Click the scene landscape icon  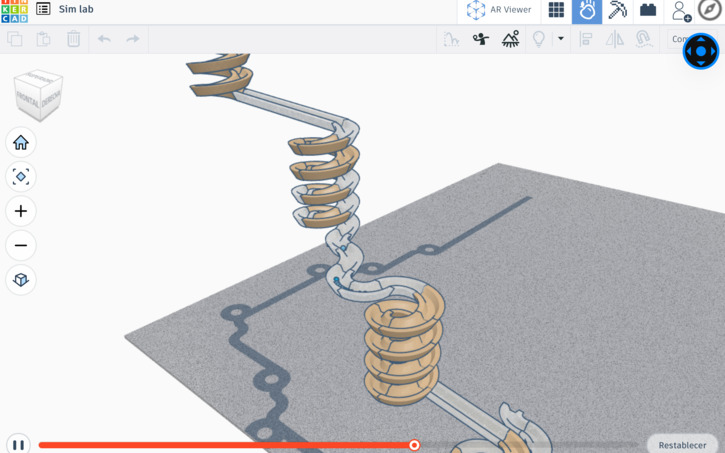point(510,39)
